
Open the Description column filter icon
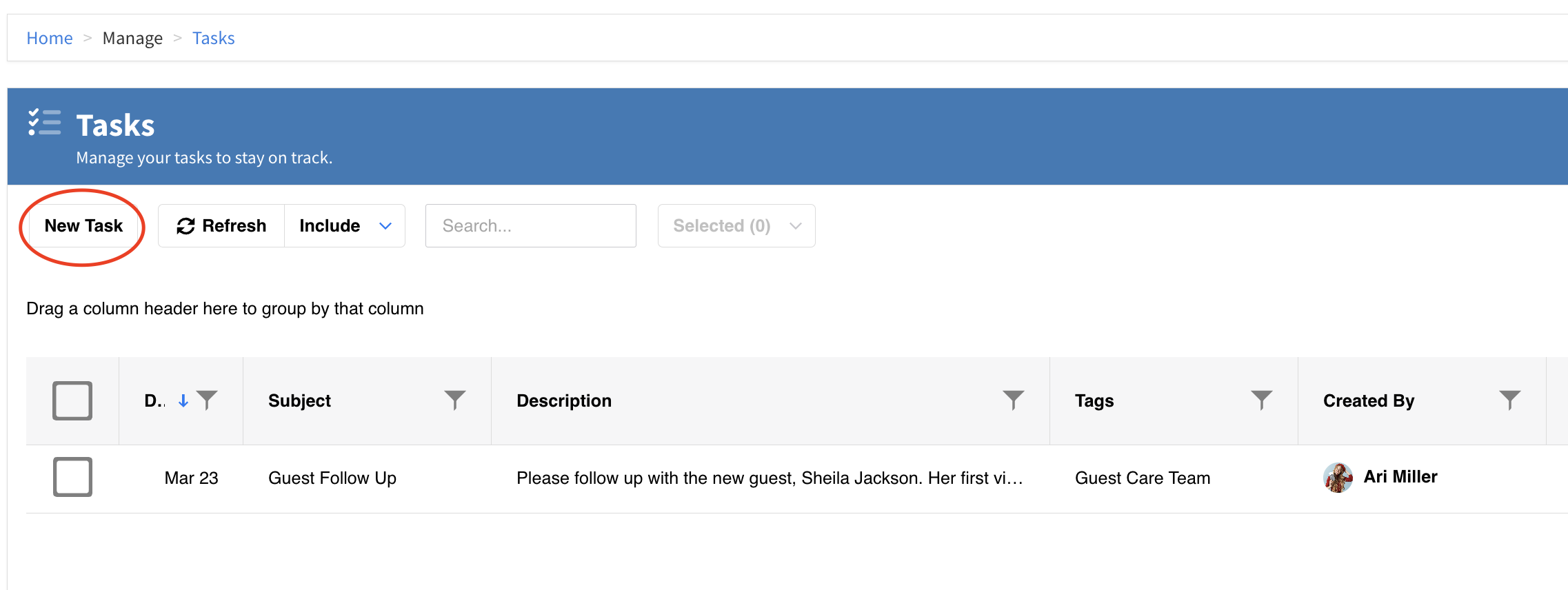pos(1013,400)
